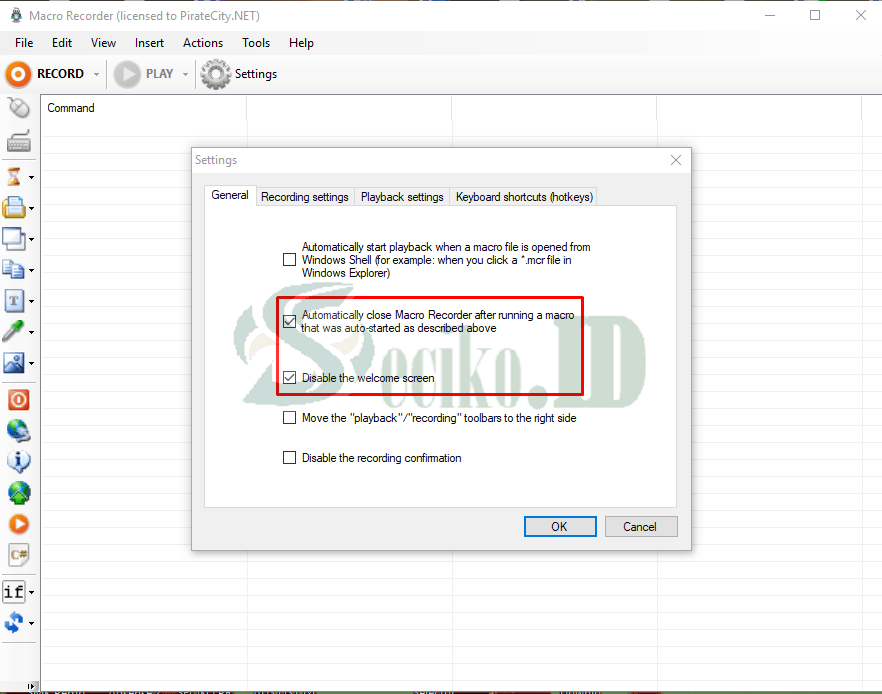This screenshot has width=882, height=694.
Task: Pick a color with the eyedropper tool
Action: coord(14,331)
